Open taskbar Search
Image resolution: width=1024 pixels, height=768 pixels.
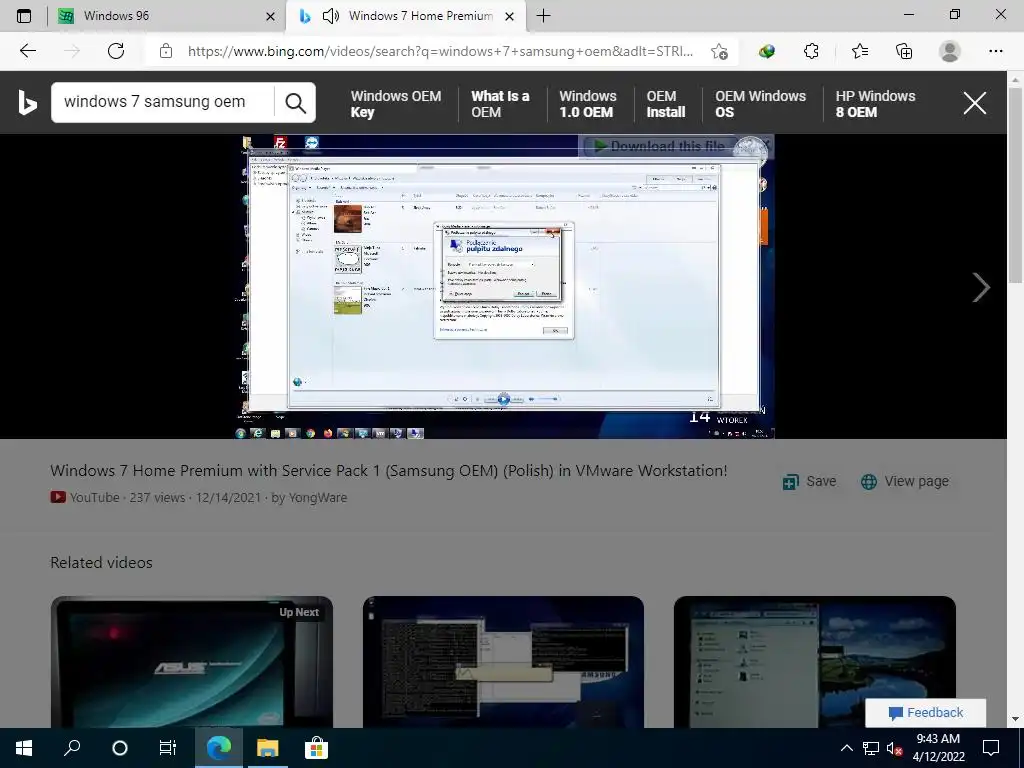coord(72,748)
